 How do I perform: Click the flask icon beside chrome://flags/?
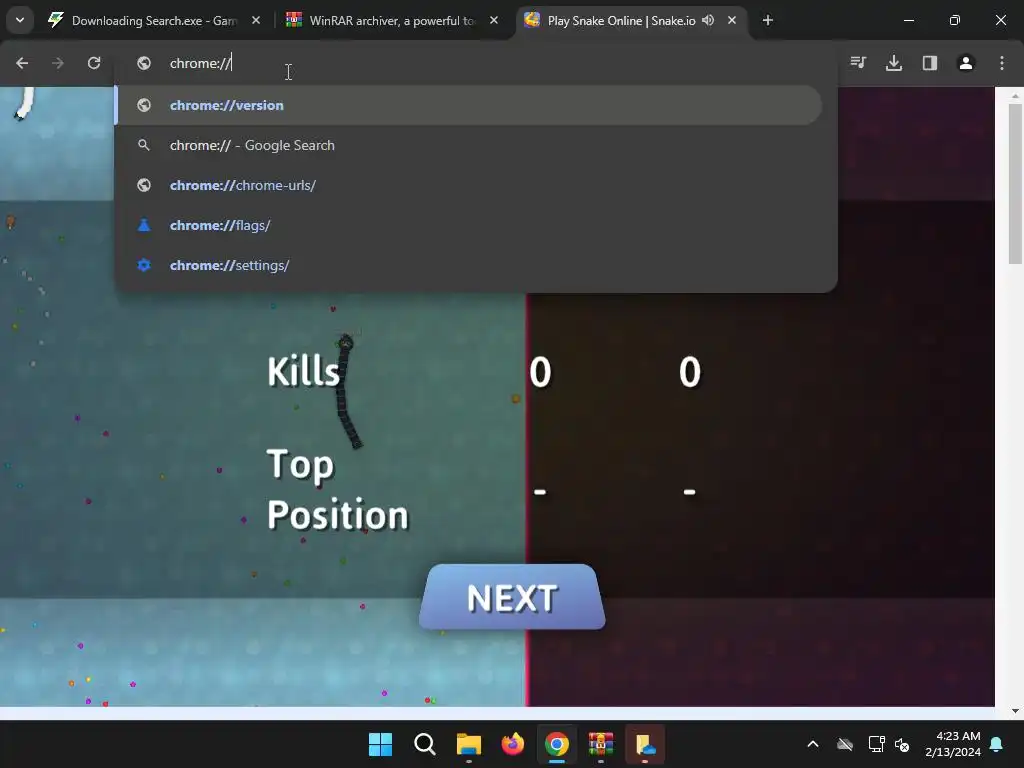[x=144, y=225]
